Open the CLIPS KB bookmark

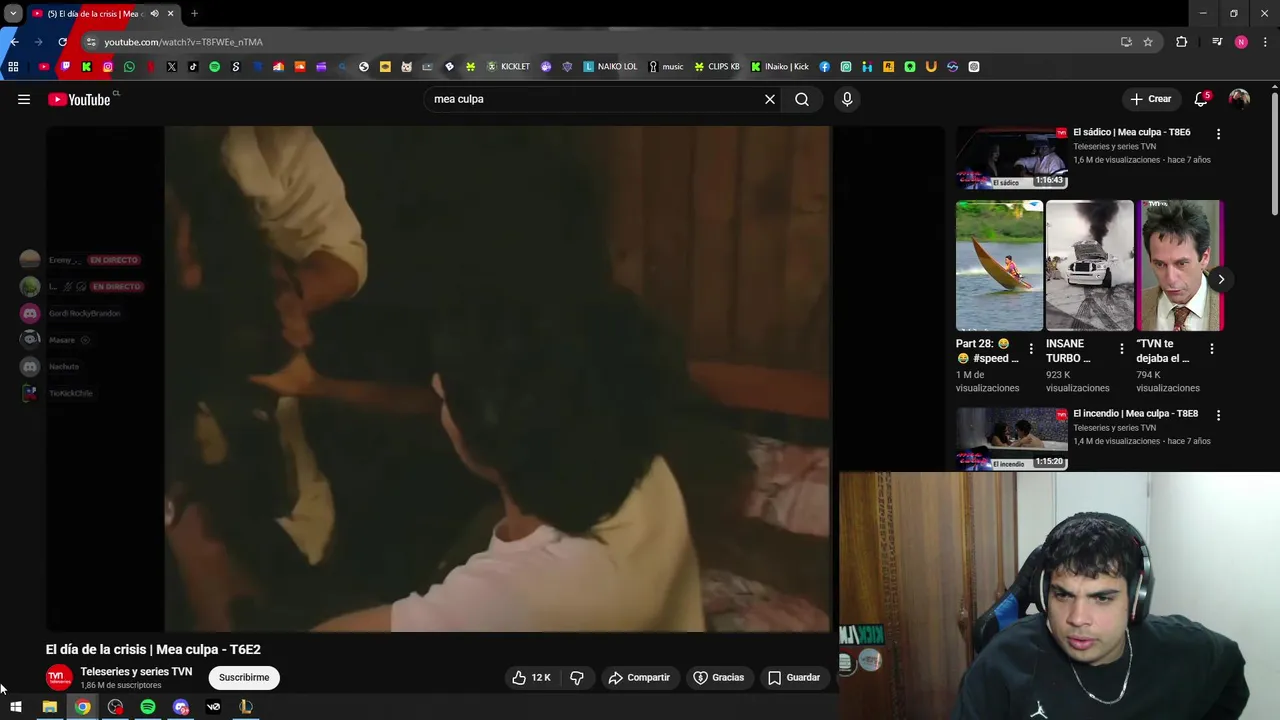point(717,67)
